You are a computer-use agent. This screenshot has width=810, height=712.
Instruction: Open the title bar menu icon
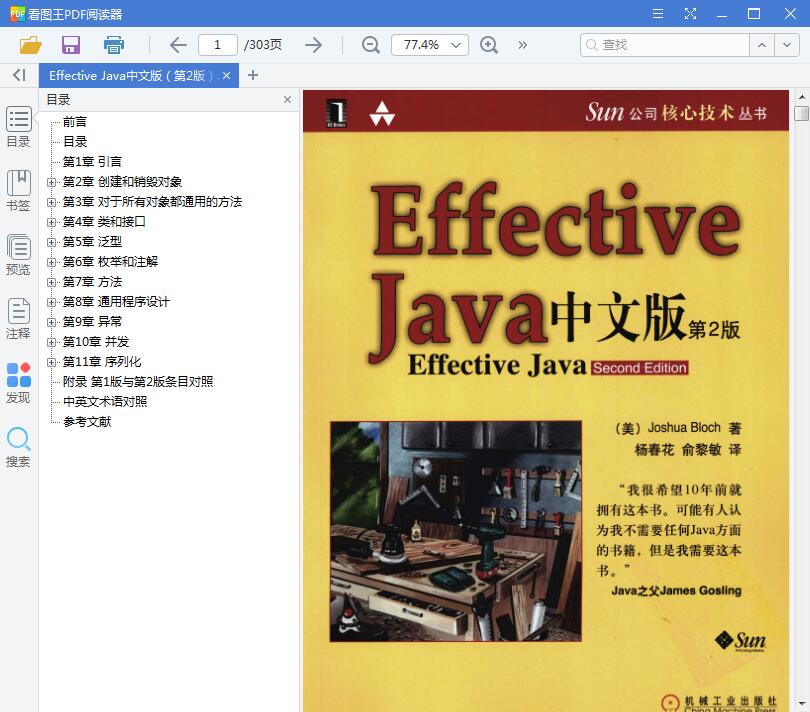(x=658, y=13)
